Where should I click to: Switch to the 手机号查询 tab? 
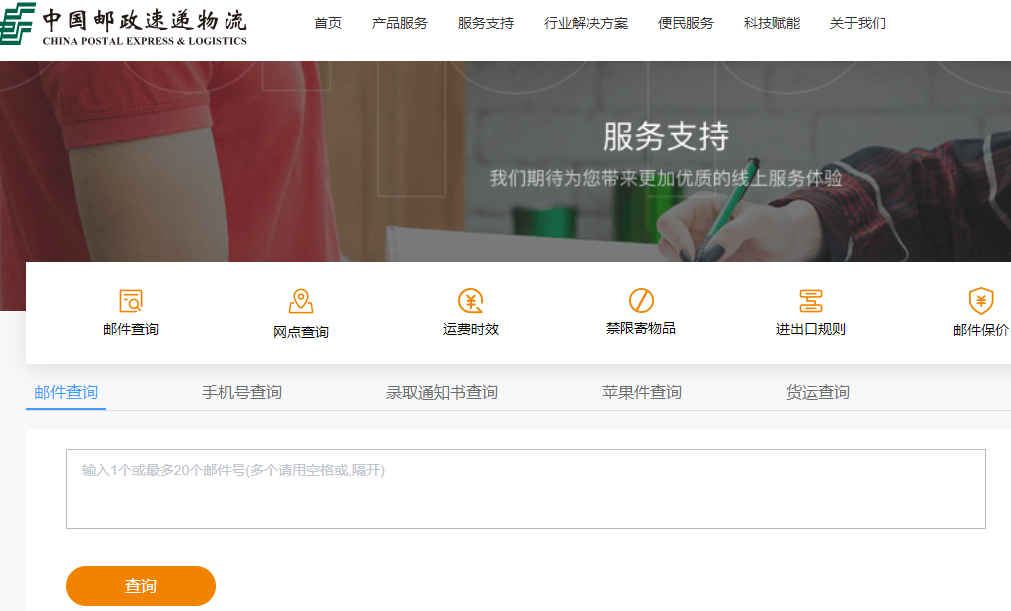240,392
